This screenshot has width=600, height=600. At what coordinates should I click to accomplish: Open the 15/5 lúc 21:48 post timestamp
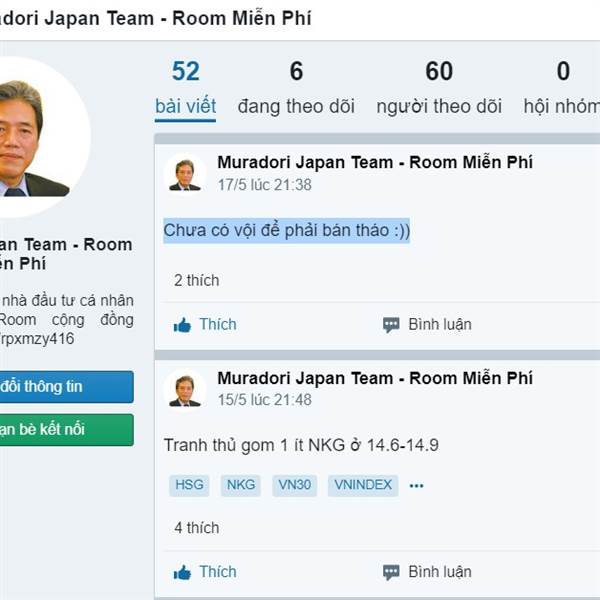tap(264, 400)
